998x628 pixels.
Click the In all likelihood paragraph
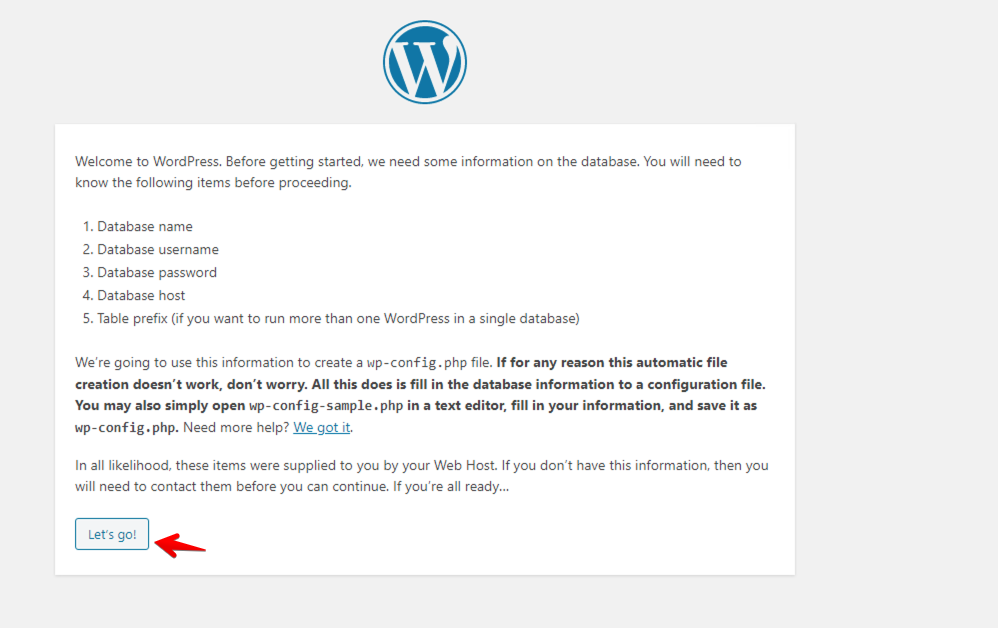421,476
